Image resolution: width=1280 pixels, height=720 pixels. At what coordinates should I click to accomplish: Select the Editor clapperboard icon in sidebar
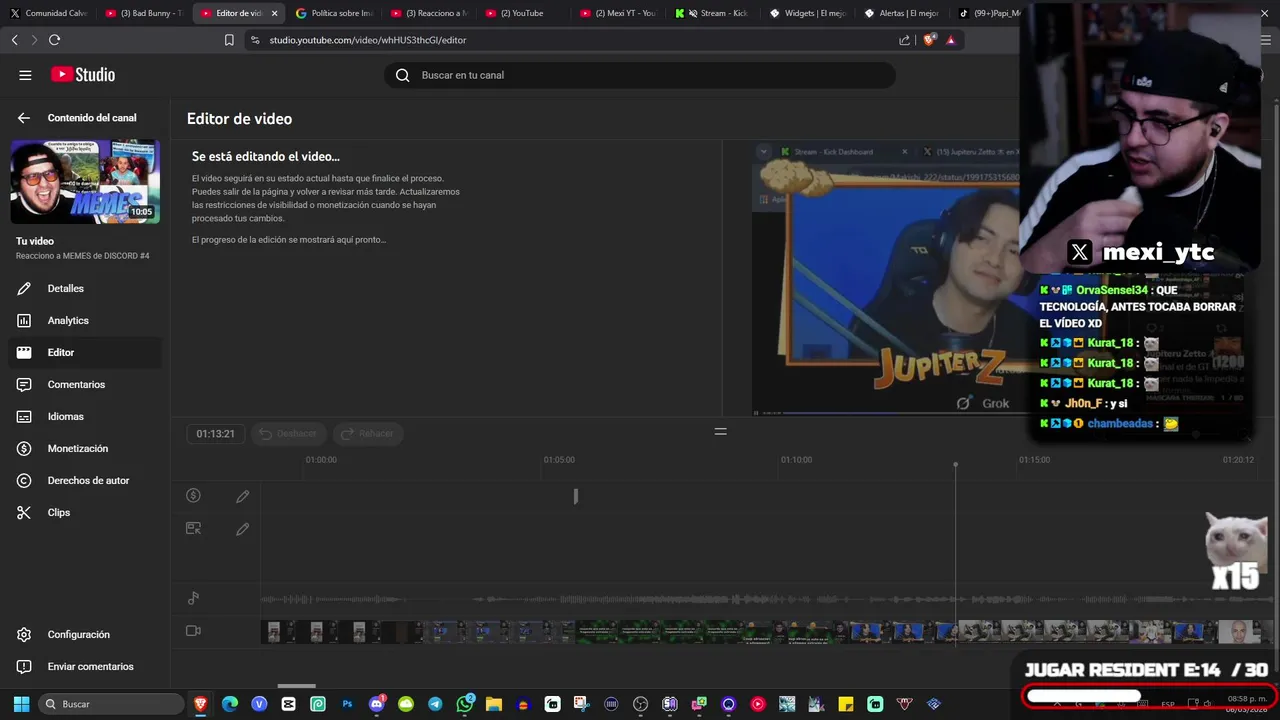click(24, 352)
